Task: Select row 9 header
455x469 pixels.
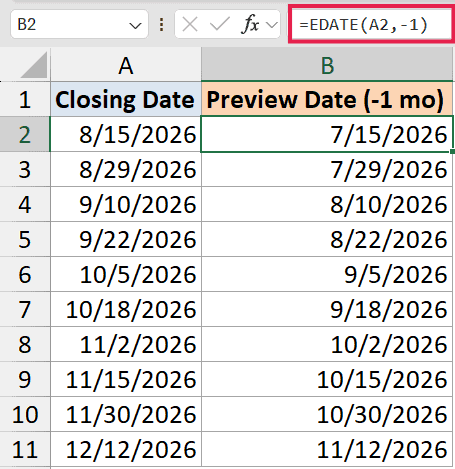Action: [x=25, y=379]
